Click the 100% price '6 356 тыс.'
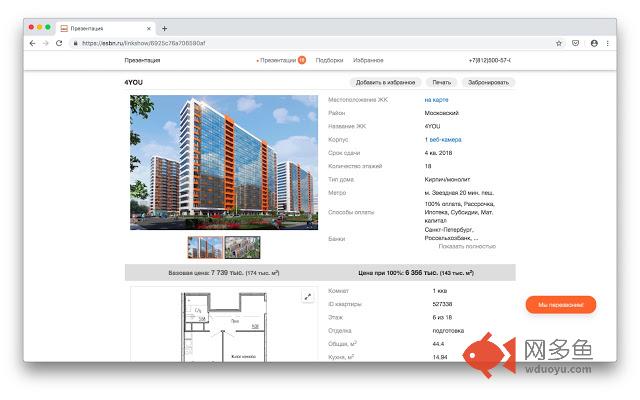This screenshot has height=400, width=640. 422,273
